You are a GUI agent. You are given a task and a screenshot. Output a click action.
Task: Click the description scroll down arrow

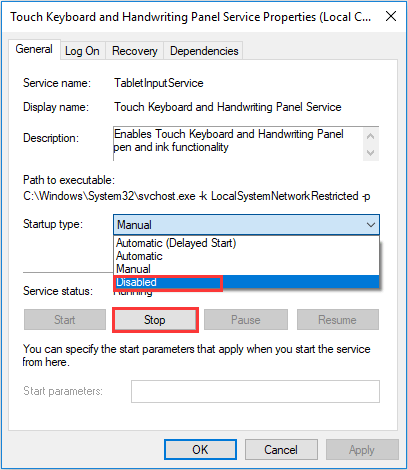click(x=370, y=153)
